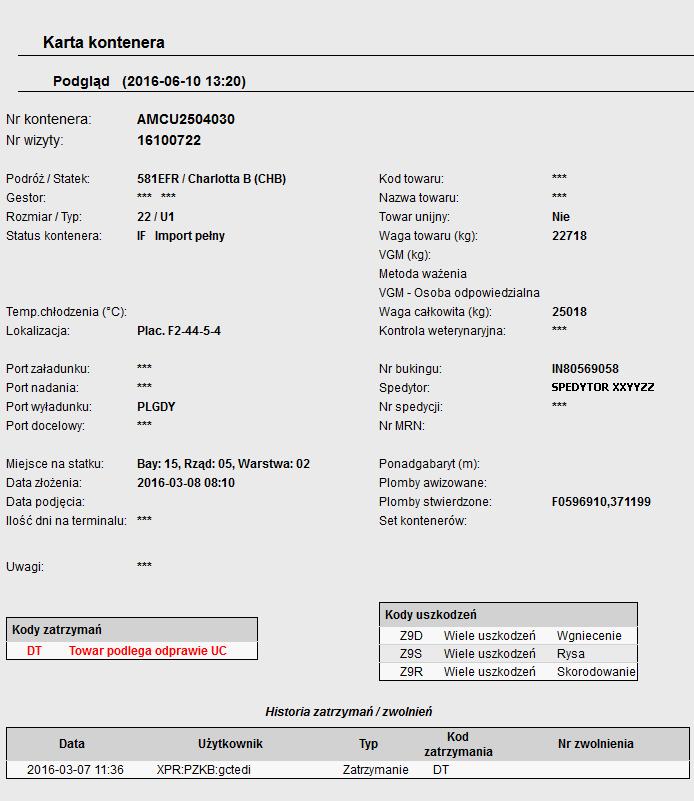Image resolution: width=694 pixels, height=801 pixels.
Task: Click size/type value 22 / U1
Action: (x=156, y=217)
